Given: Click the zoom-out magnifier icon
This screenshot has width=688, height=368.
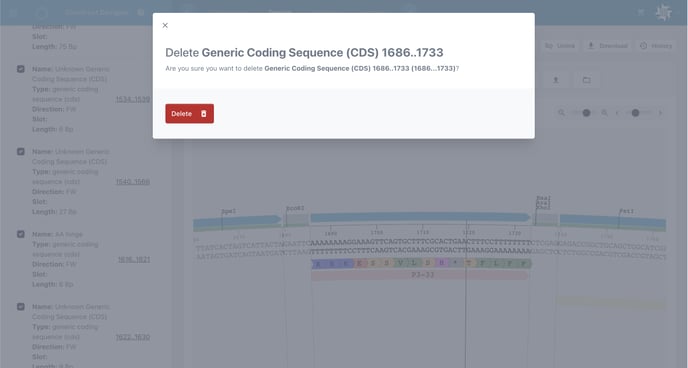Looking at the screenshot, I should click(x=561, y=113).
